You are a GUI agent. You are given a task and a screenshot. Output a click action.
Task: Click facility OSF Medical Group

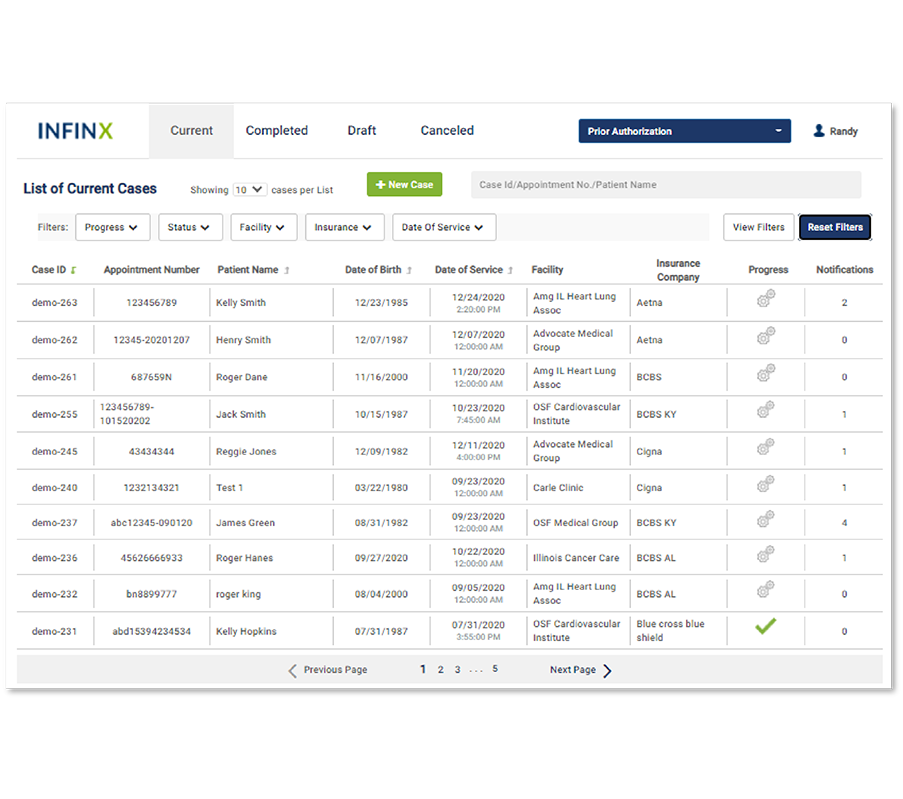click(575, 523)
